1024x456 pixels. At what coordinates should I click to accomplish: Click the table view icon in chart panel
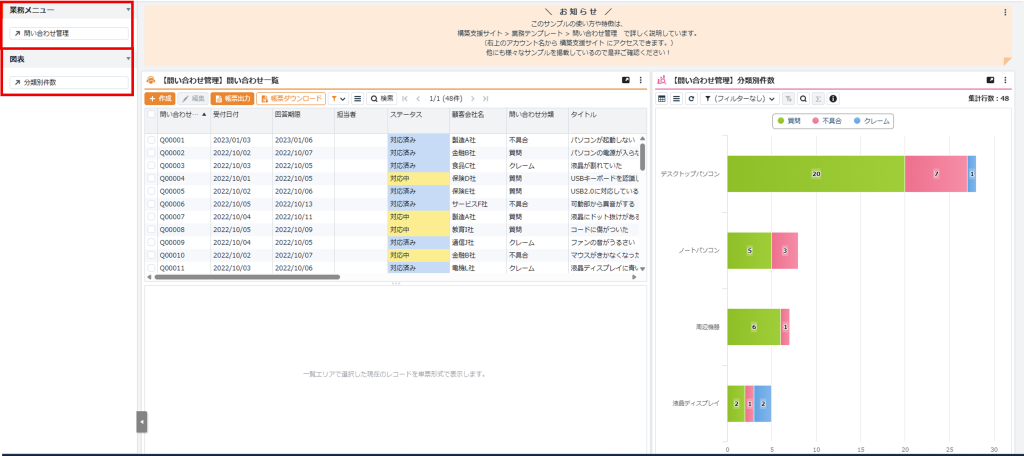tap(661, 99)
